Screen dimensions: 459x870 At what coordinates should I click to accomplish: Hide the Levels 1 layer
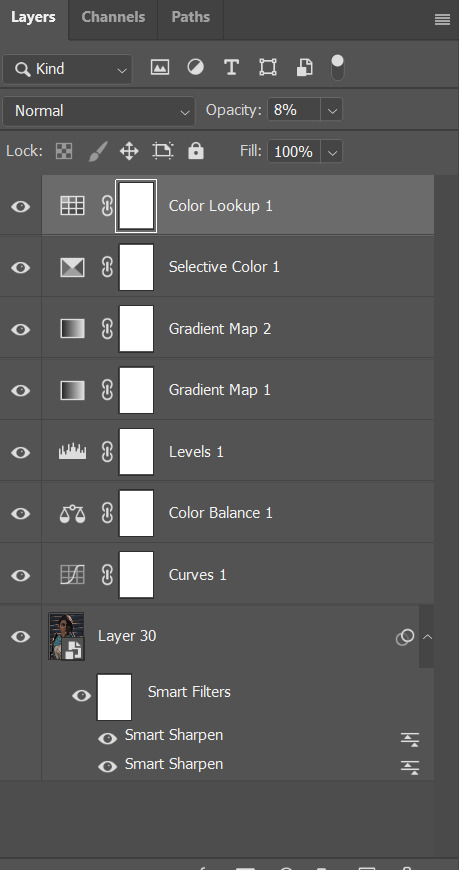[21, 452]
